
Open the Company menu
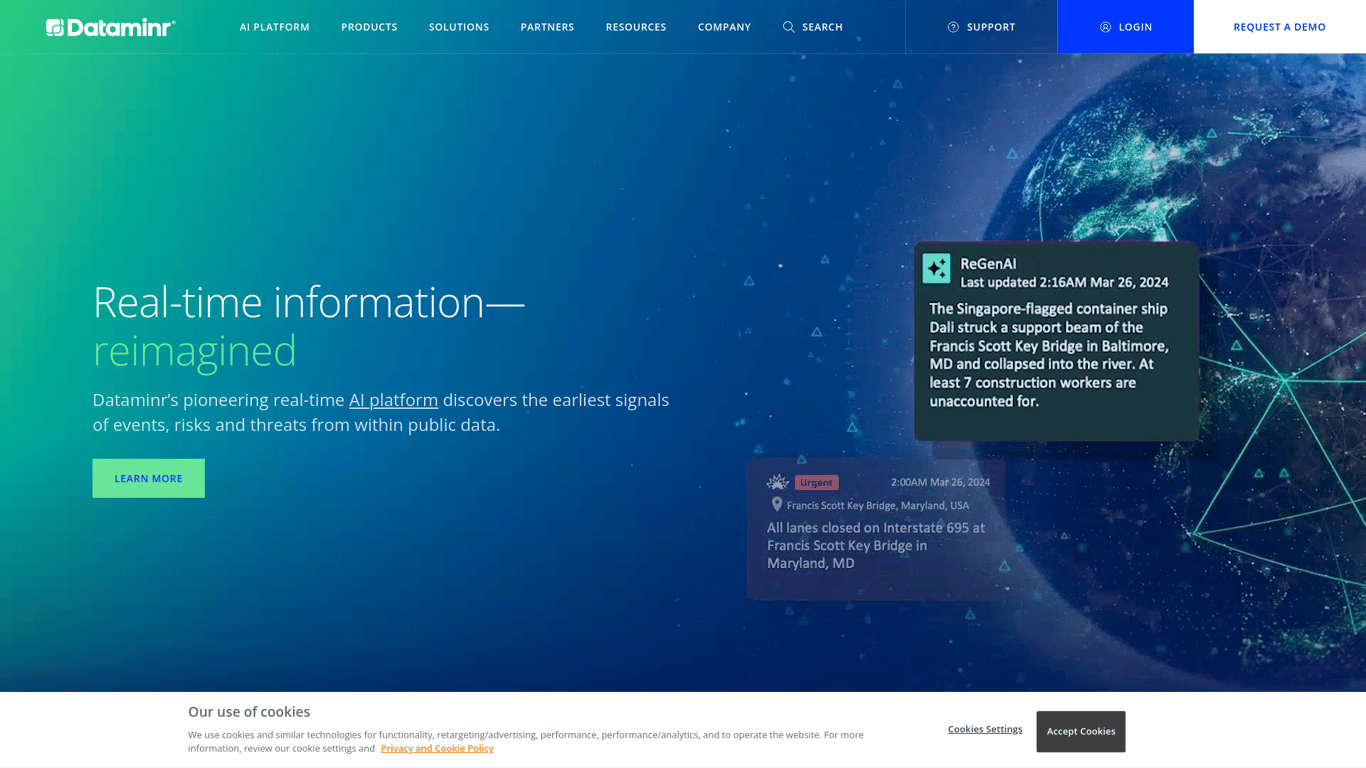click(724, 27)
